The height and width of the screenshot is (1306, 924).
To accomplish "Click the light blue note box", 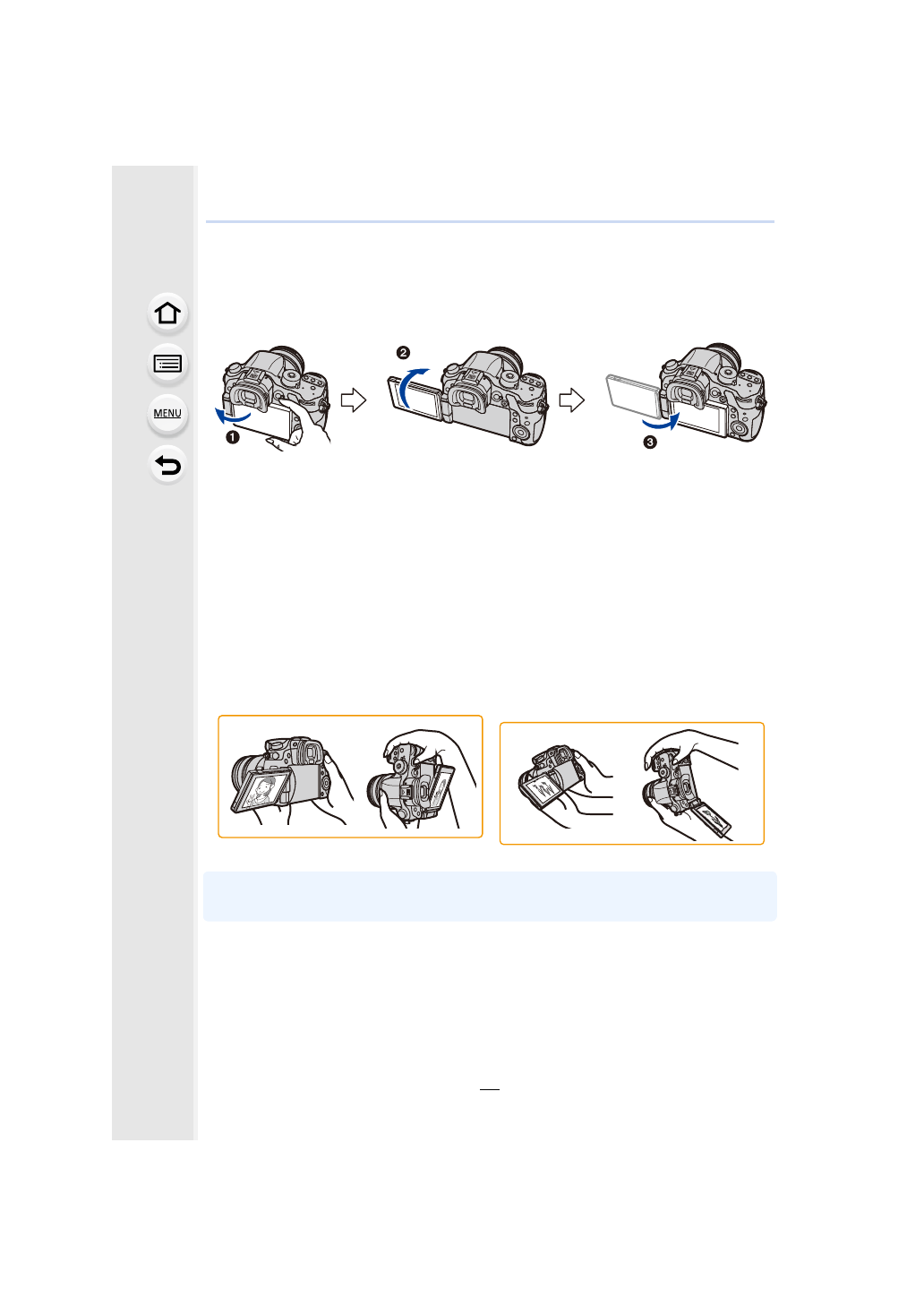I will point(490,896).
